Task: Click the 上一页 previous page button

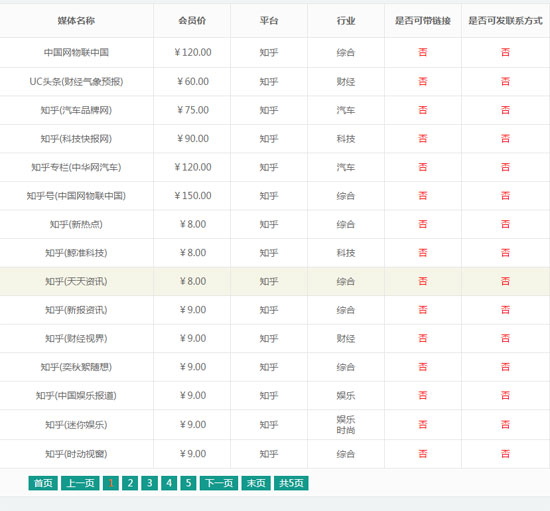Action: [x=80, y=483]
